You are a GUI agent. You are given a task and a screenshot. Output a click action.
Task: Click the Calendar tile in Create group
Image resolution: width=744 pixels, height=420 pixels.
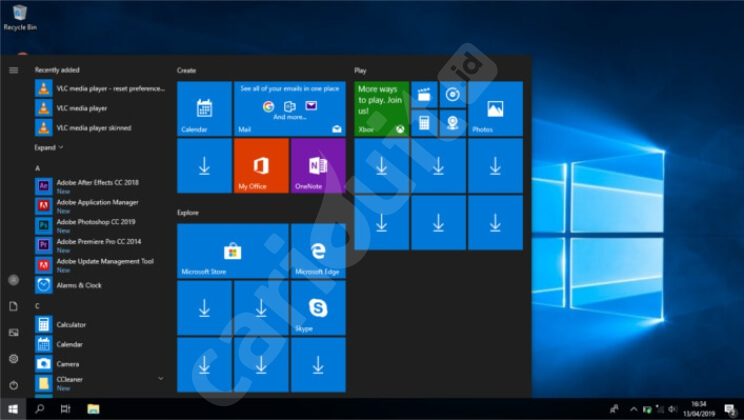point(205,109)
